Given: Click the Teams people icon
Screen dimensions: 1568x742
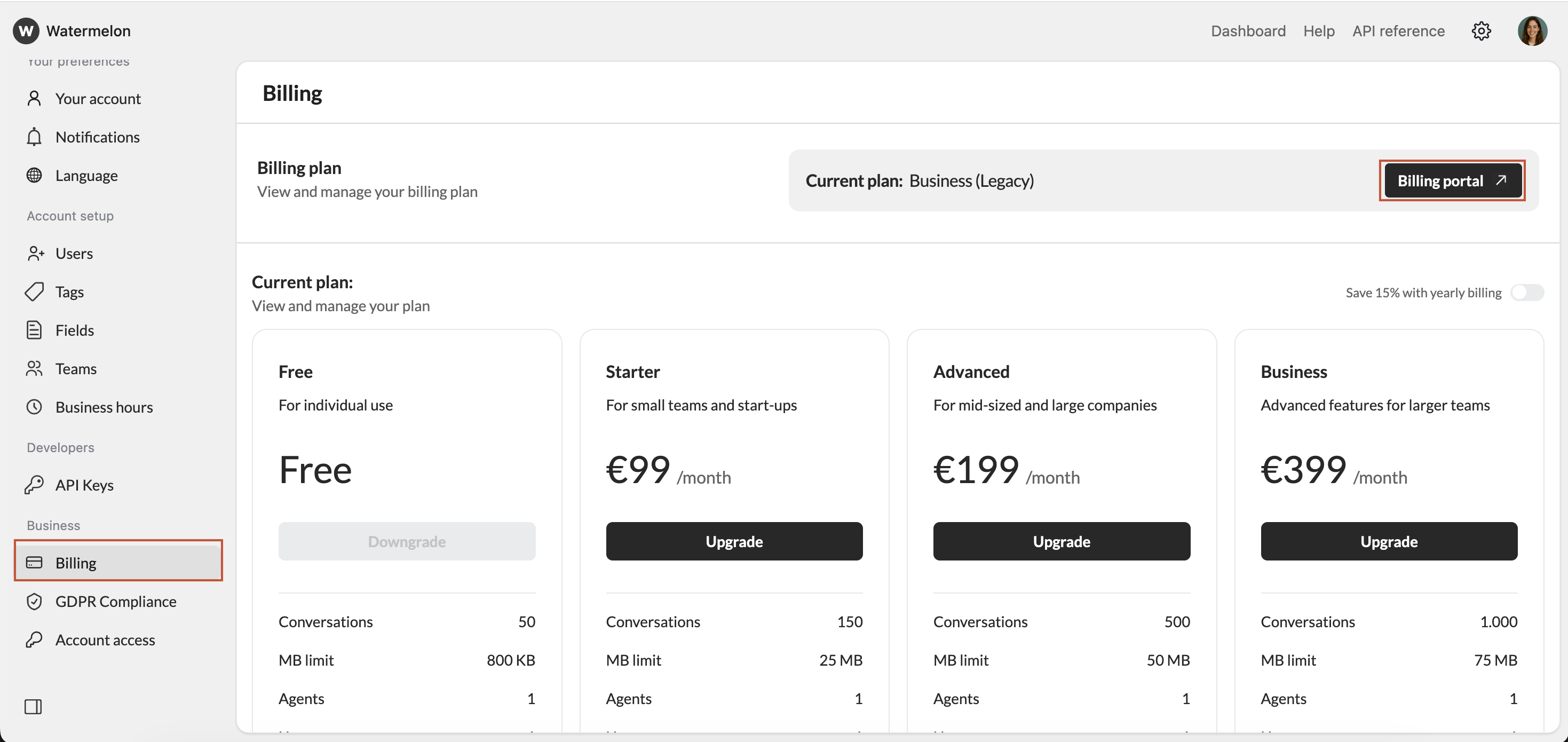Looking at the screenshot, I should click(35, 368).
